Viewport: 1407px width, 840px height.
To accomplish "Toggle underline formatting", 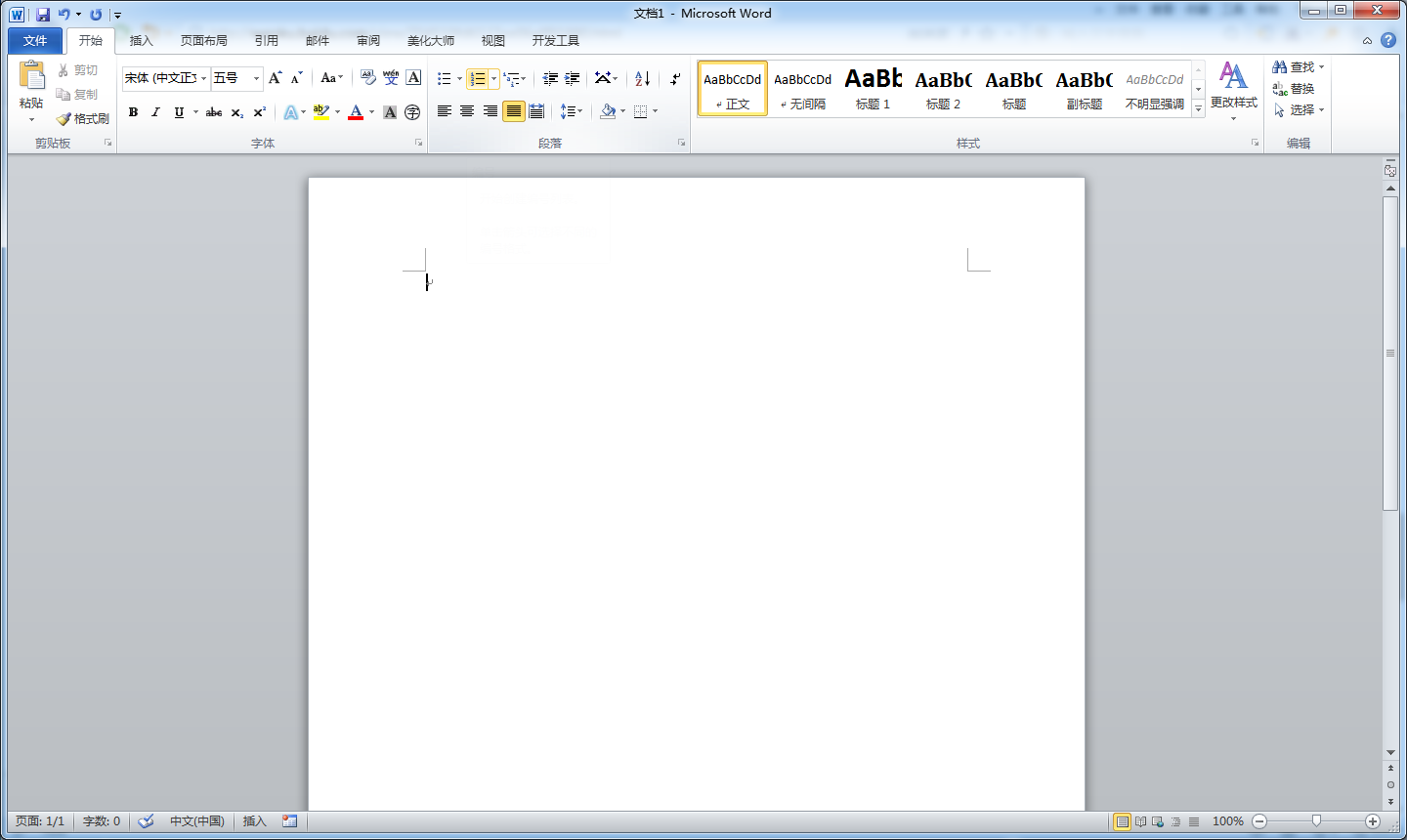I will 179,112.
